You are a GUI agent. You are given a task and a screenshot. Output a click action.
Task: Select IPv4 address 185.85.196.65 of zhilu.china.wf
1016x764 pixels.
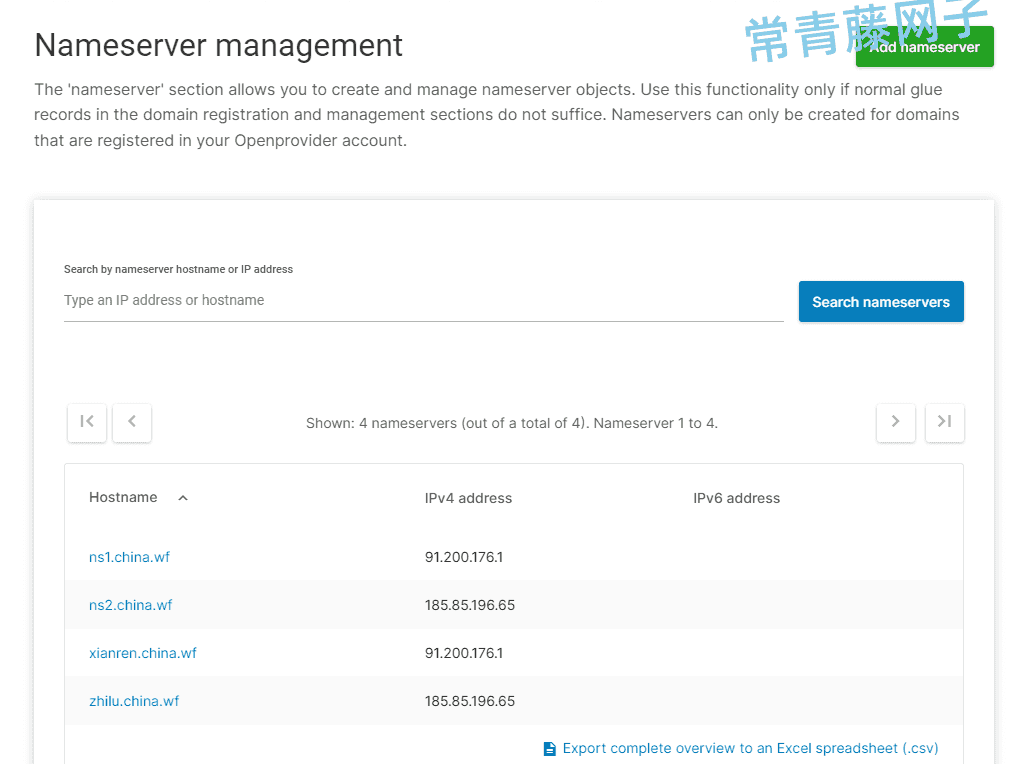pos(470,701)
